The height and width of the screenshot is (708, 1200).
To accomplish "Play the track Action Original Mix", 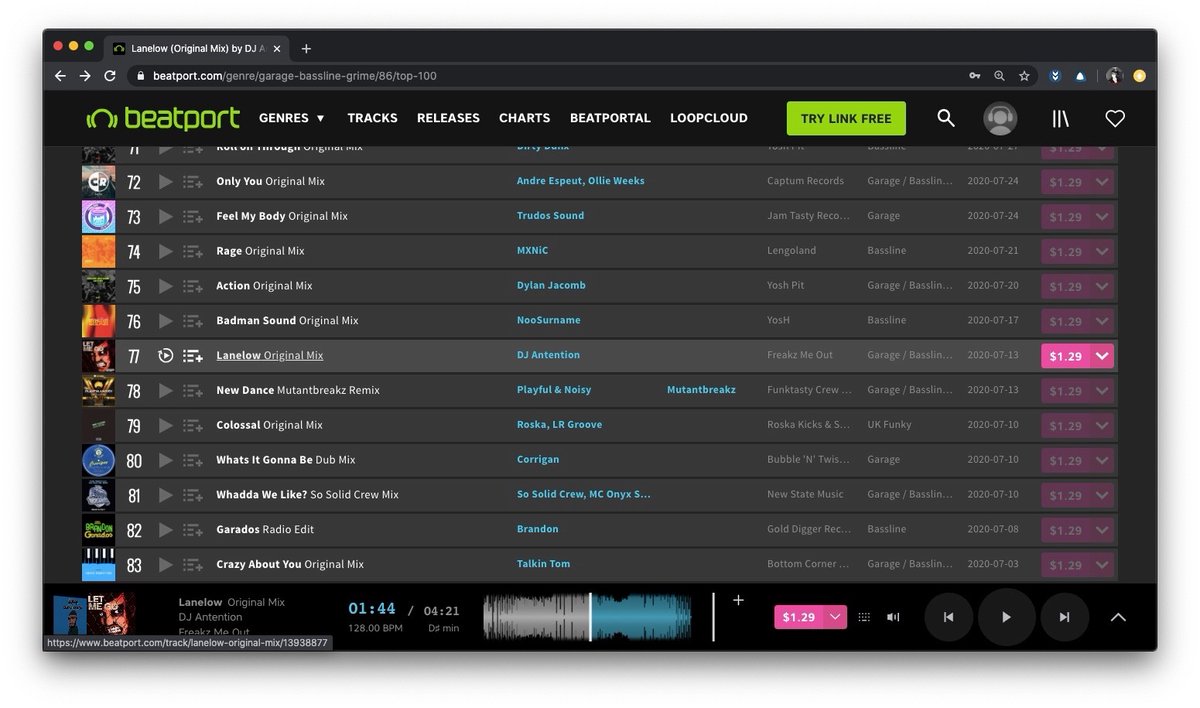I will click(166, 286).
